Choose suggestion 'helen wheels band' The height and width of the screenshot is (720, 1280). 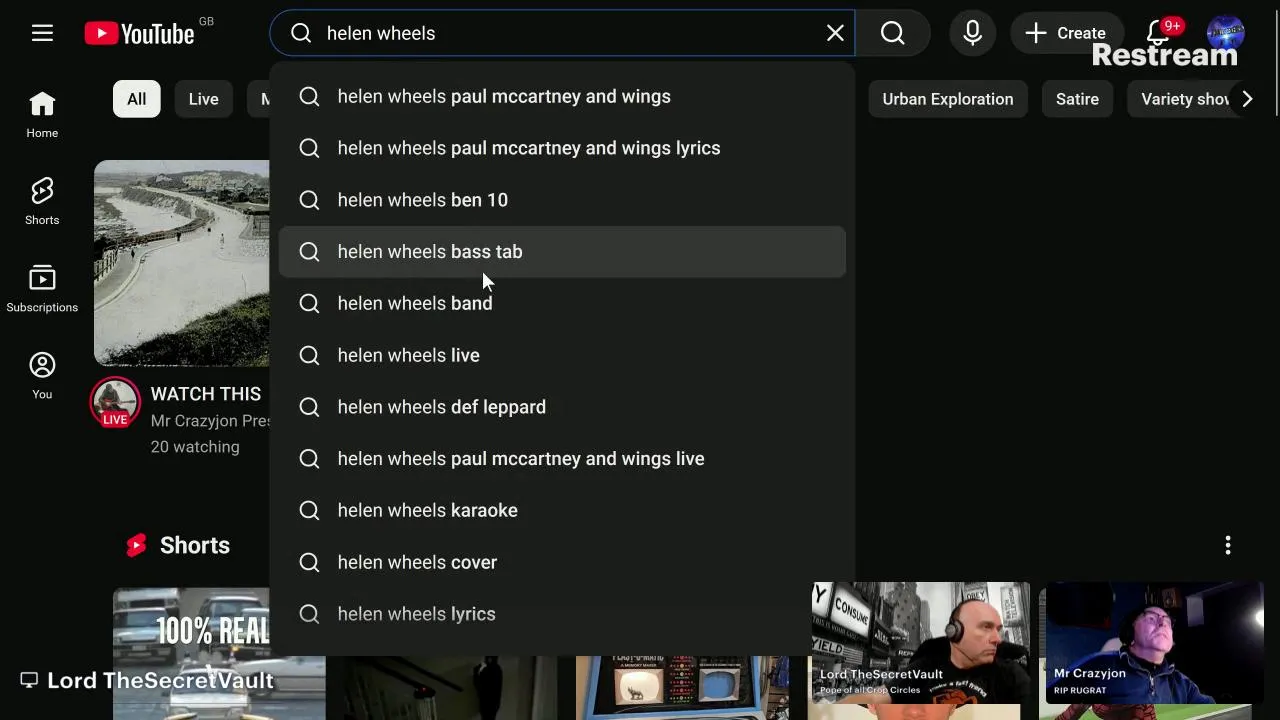tap(562, 303)
